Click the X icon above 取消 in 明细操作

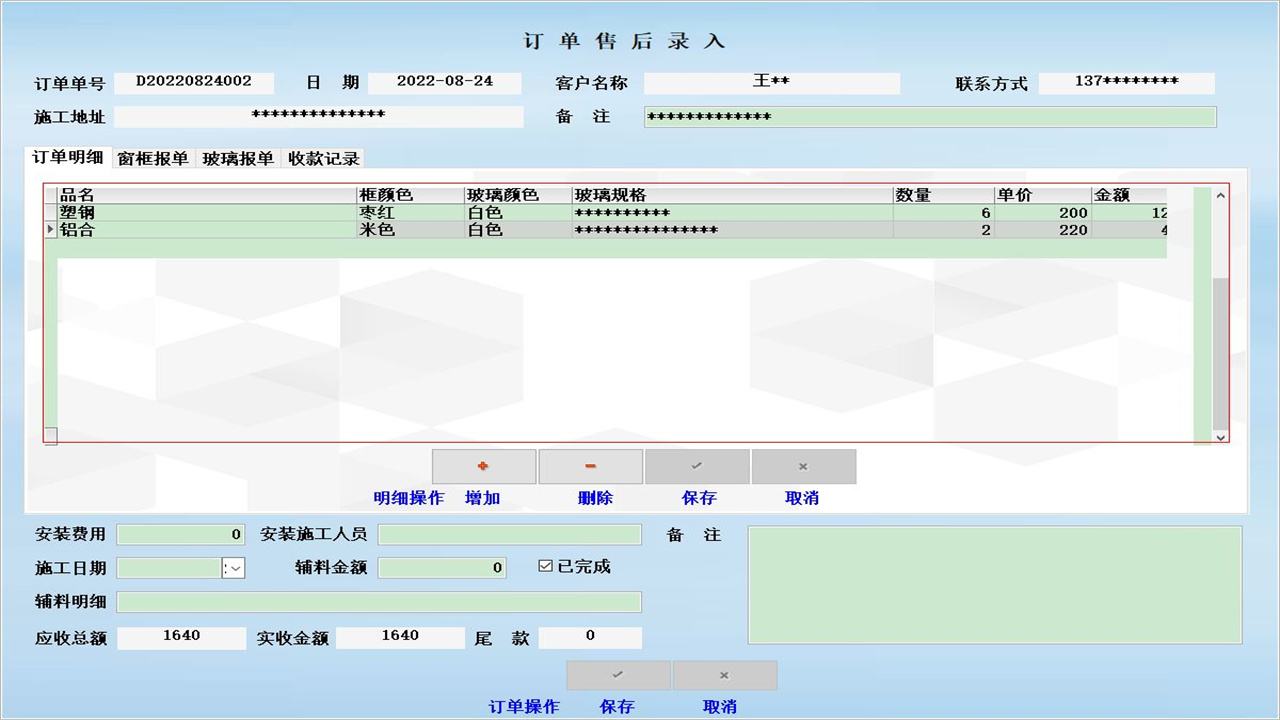coord(803,466)
